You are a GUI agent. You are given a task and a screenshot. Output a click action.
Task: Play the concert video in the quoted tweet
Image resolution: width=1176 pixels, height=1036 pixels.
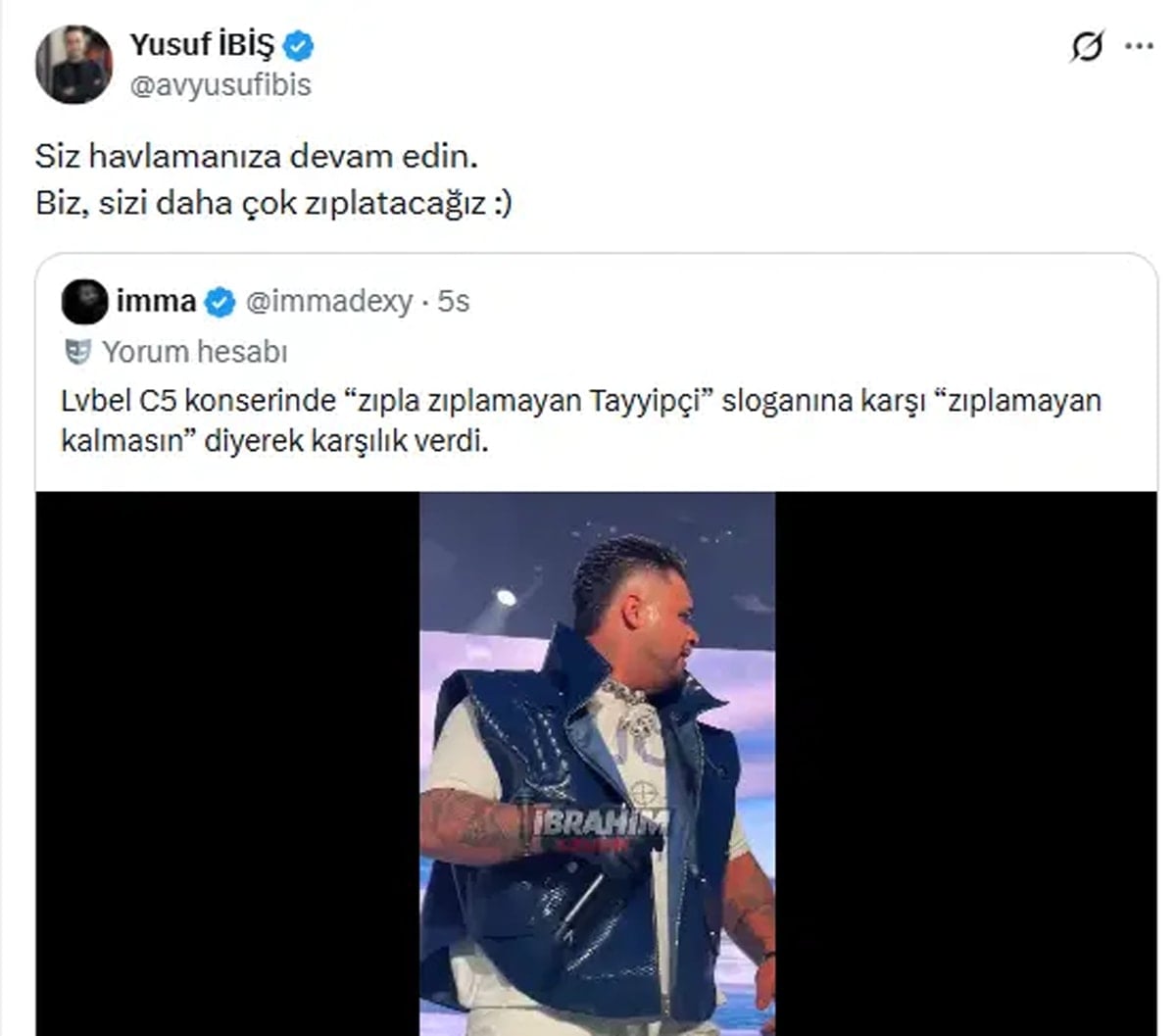[x=597, y=764]
